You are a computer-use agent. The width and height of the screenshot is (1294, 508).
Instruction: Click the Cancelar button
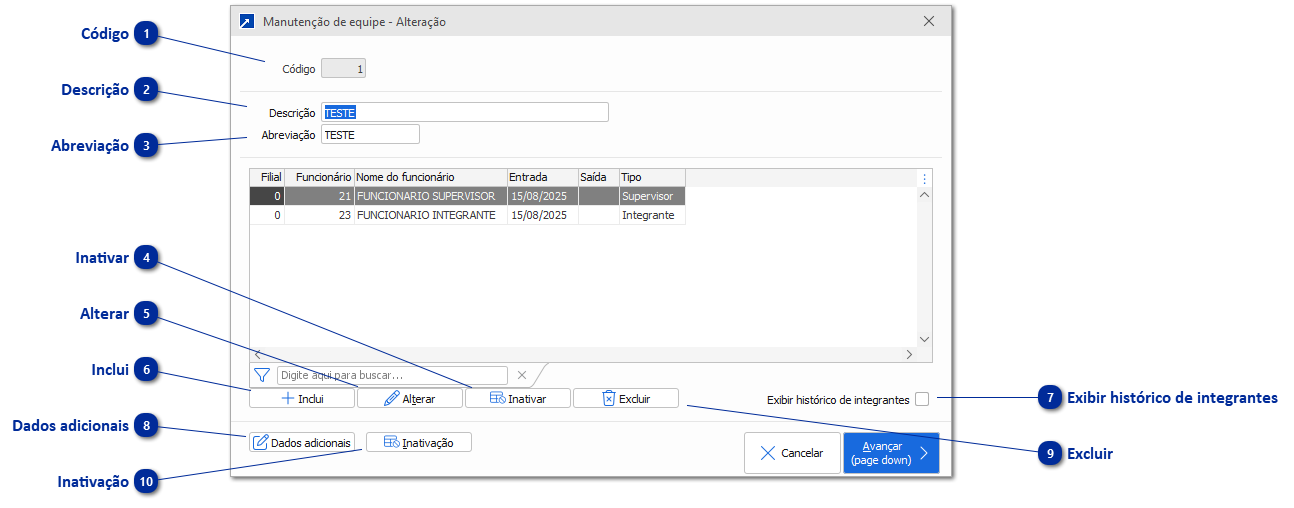tap(792, 453)
